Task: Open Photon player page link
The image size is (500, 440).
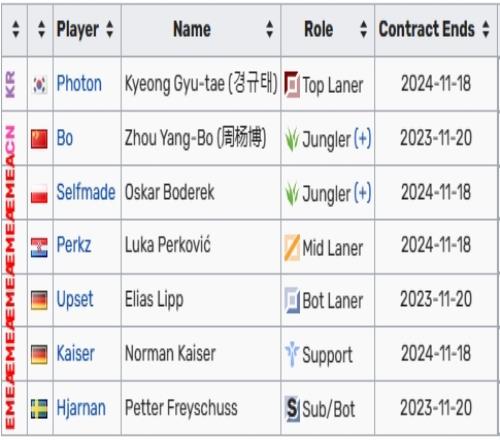Action: [x=79, y=83]
